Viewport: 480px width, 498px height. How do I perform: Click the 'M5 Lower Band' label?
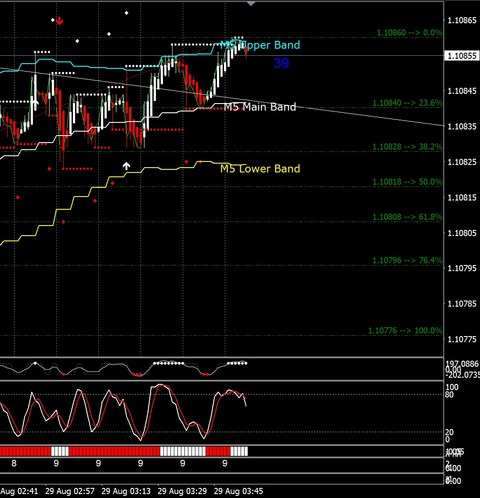260,169
